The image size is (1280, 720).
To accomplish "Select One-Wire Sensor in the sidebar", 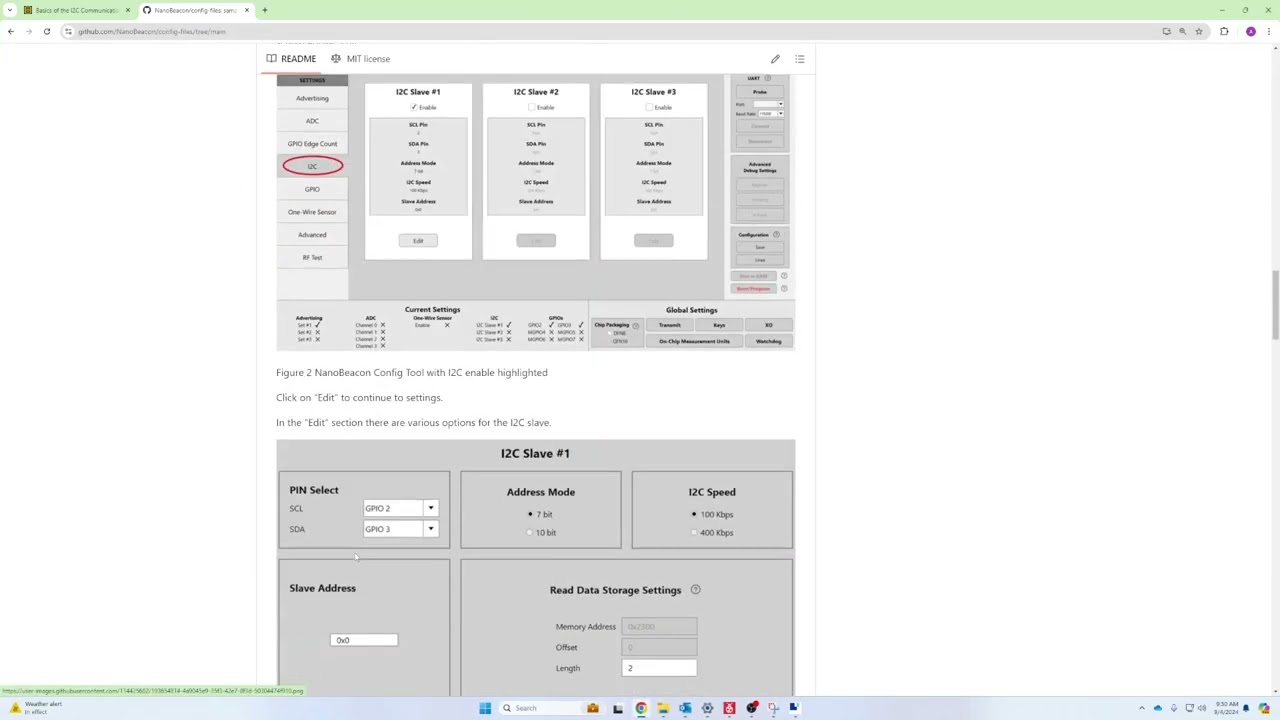I will tap(312, 212).
